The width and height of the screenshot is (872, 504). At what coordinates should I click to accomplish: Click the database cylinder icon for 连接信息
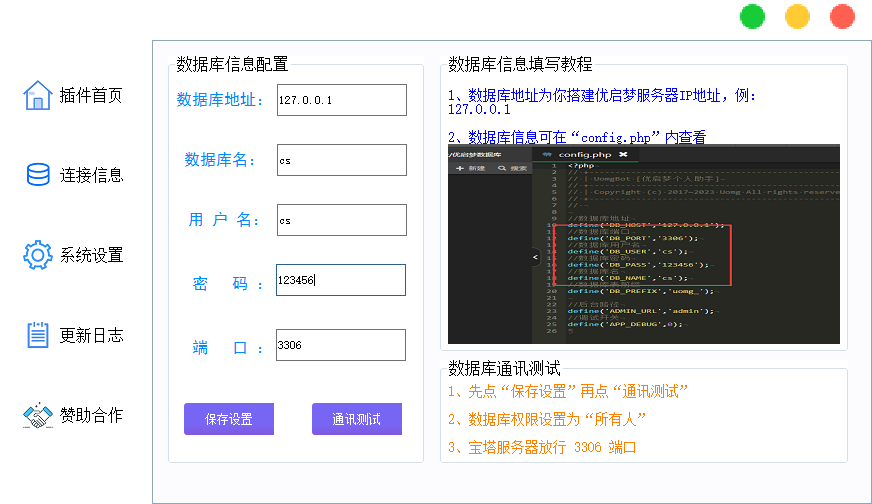(x=37, y=175)
